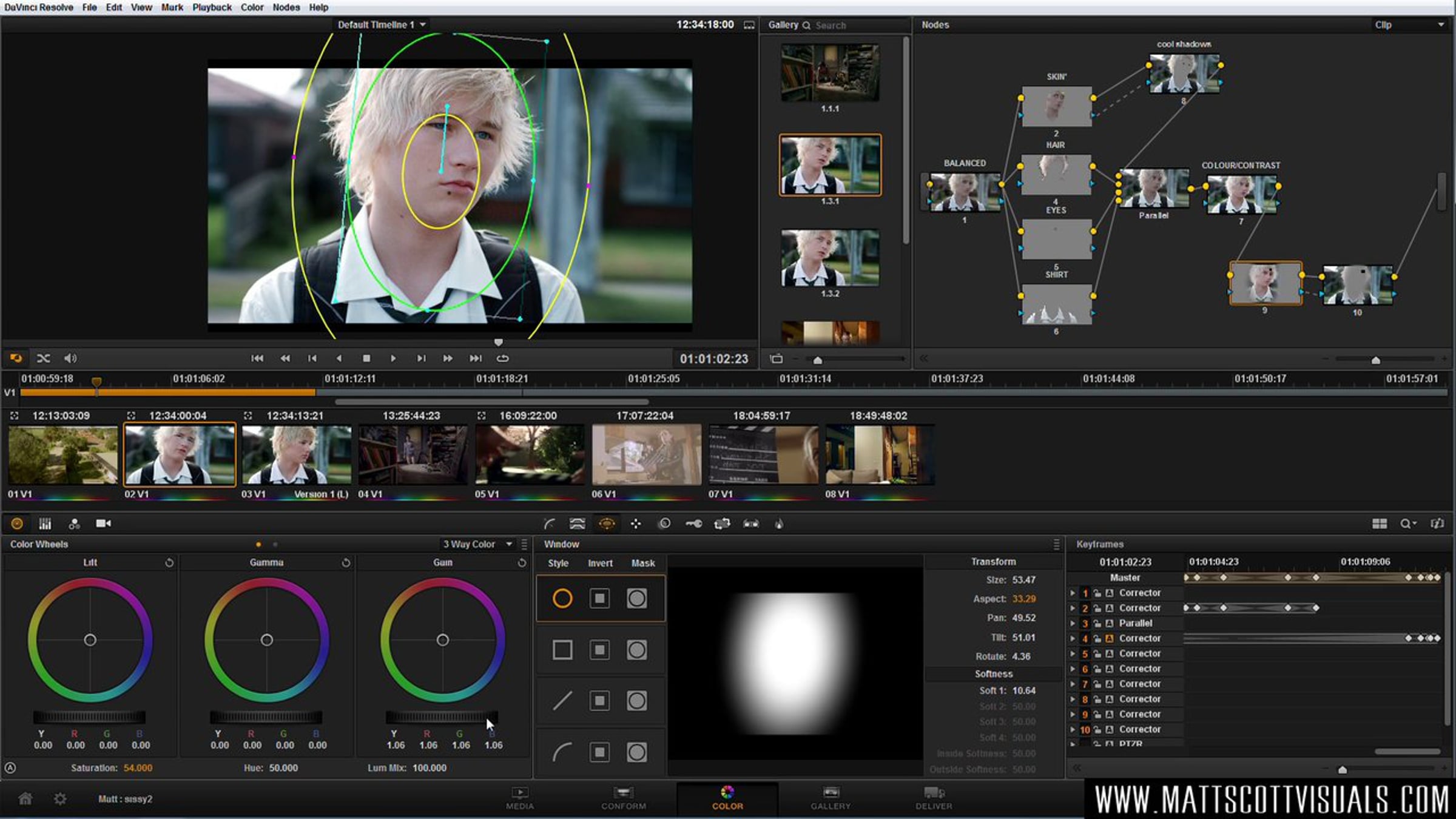Image resolution: width=1456 pixels, height=819 pixels.
Task: Open the Clip dropdown in Nodes panel
Action: (1409, 25)
